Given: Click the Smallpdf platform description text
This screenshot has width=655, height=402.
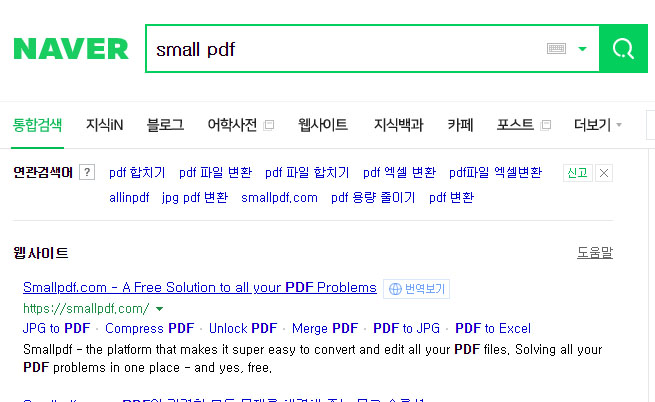Looking at the screenshot, I should pos(312,359).
